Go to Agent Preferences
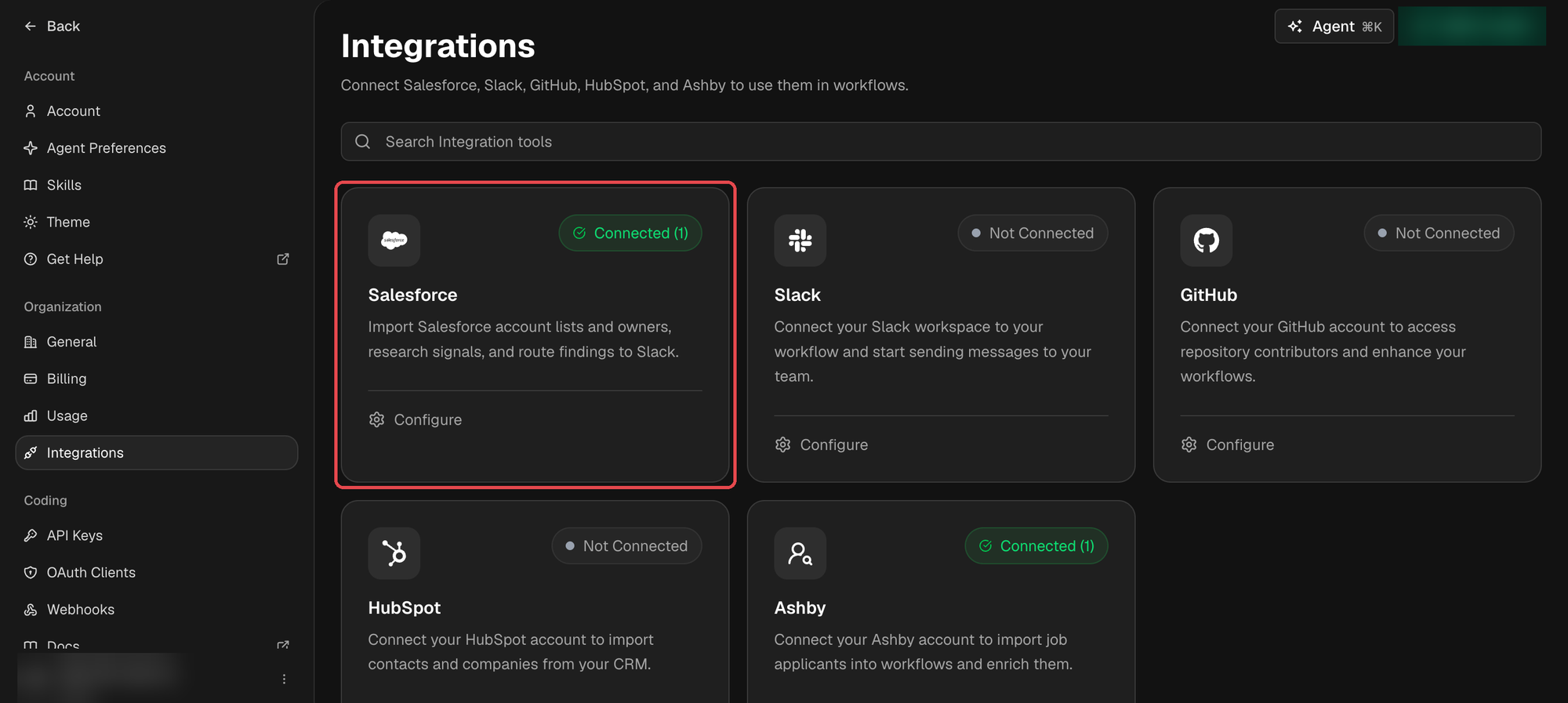Viewport: 1568px width, 703px height. 157,148
